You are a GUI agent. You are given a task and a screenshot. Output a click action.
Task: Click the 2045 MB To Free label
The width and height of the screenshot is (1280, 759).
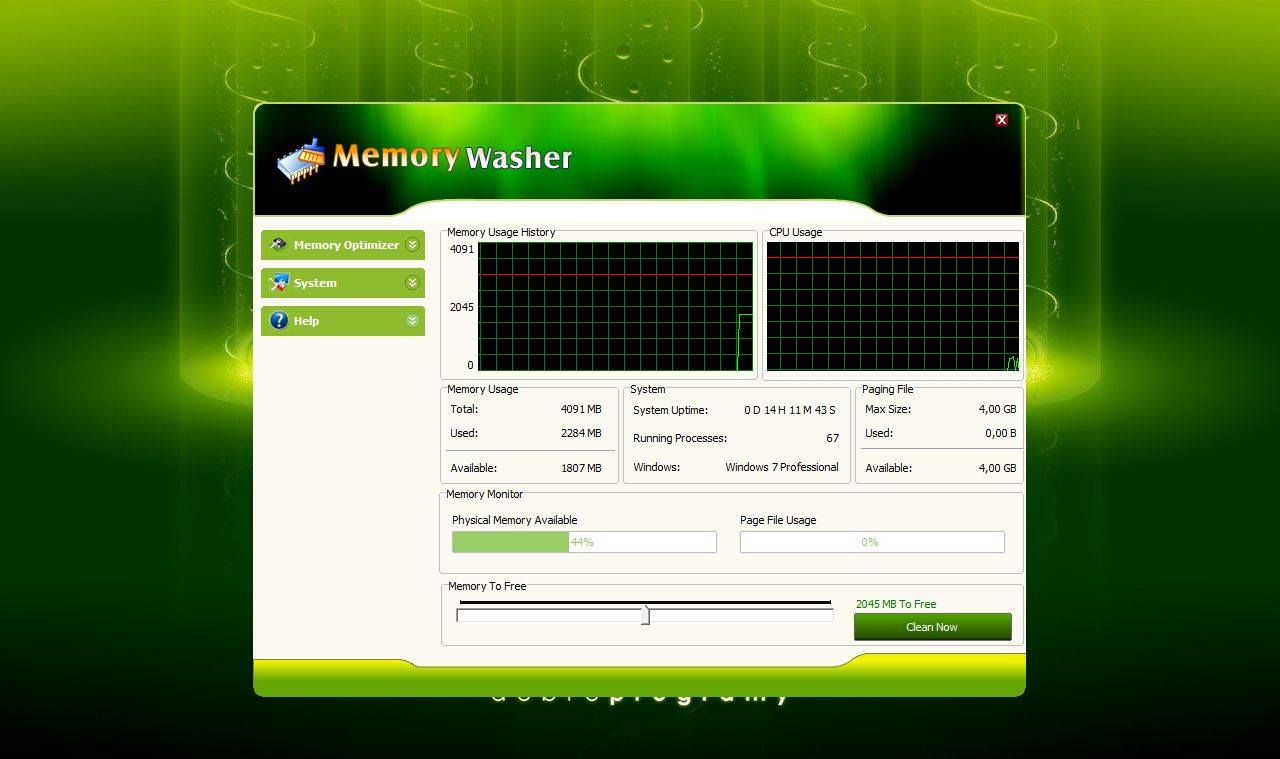tap(896, 604)
